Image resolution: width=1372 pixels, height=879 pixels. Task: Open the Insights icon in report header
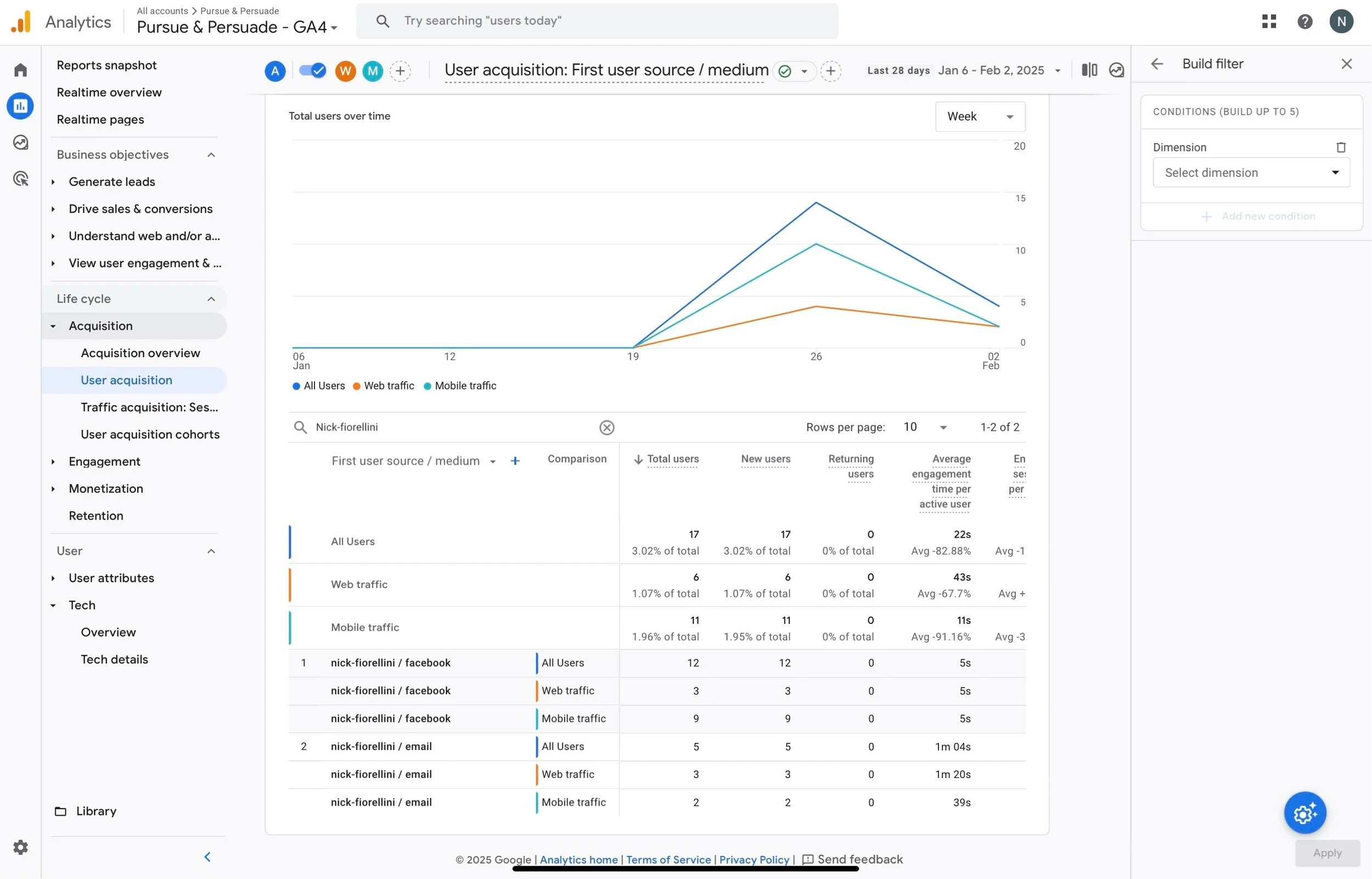tap(1116, 70)
